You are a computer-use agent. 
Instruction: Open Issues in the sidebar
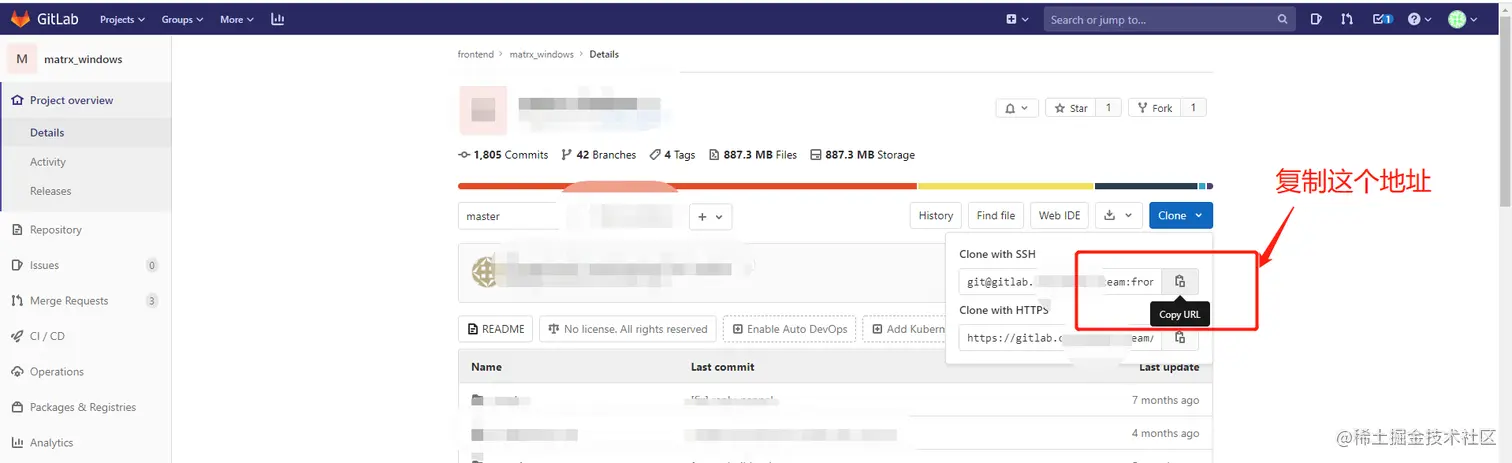coord(44,265)
